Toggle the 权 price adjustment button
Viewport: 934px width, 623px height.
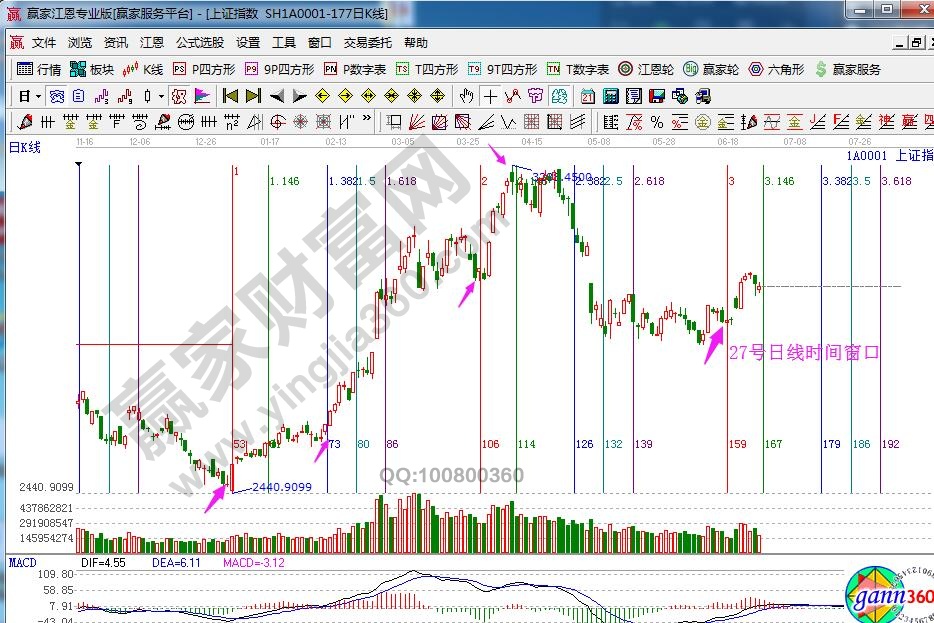178,97
